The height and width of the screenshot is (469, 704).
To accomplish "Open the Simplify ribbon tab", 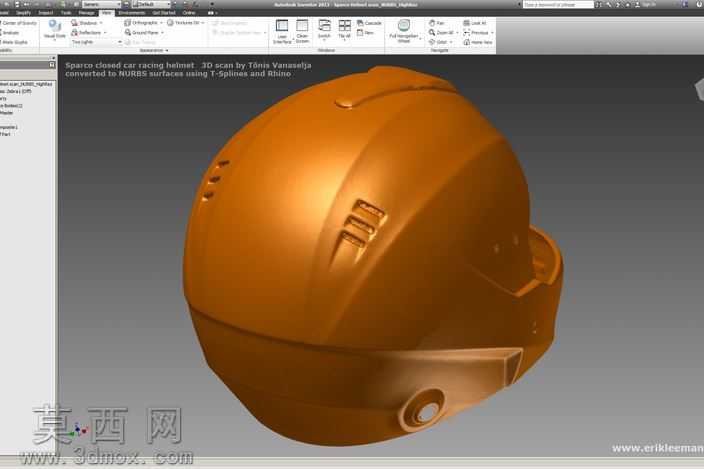I will point(23,13).
